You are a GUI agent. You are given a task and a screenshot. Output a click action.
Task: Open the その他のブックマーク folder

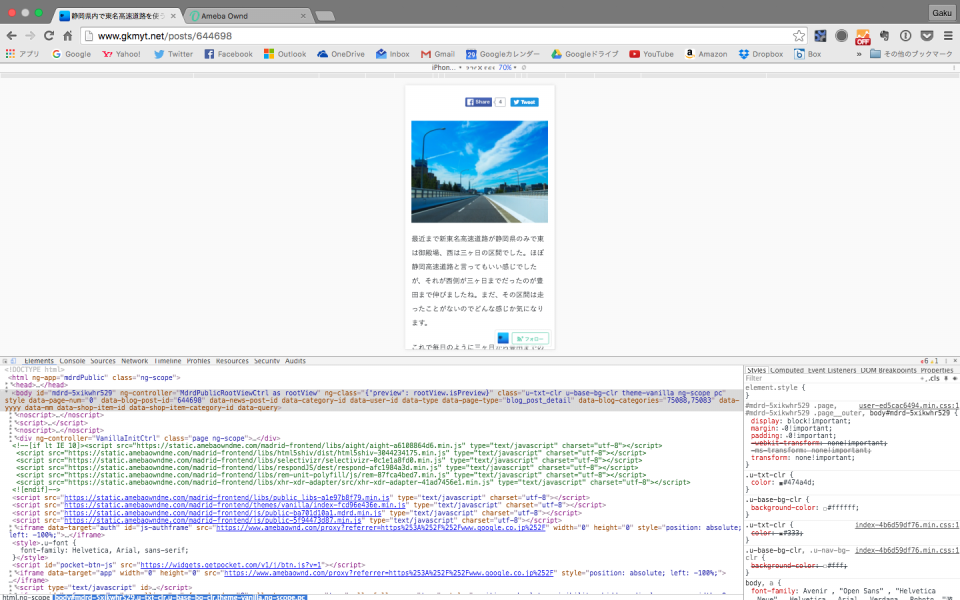pos(911,54)
